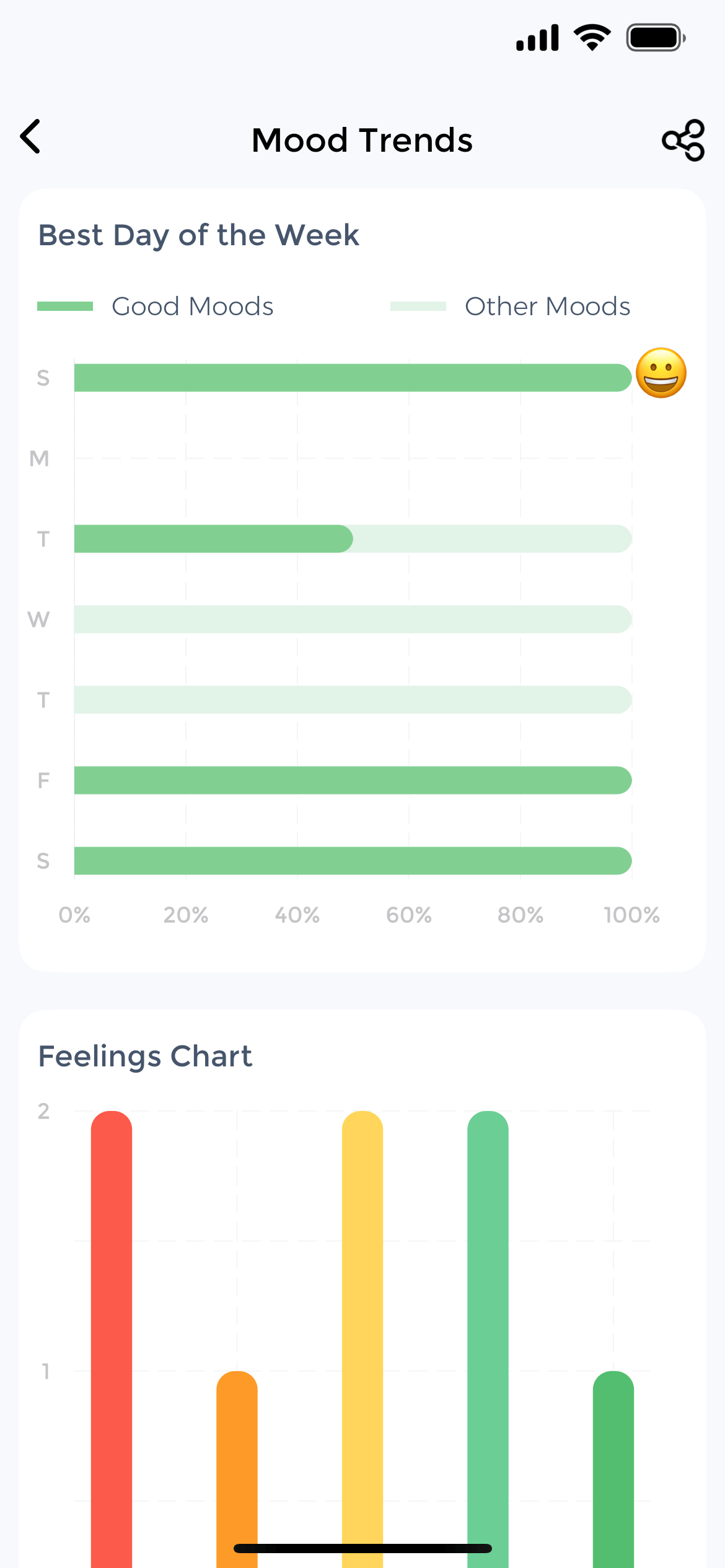Tap the Other Moods legend label
725x1568 pixels.
(x=547, y=306)
